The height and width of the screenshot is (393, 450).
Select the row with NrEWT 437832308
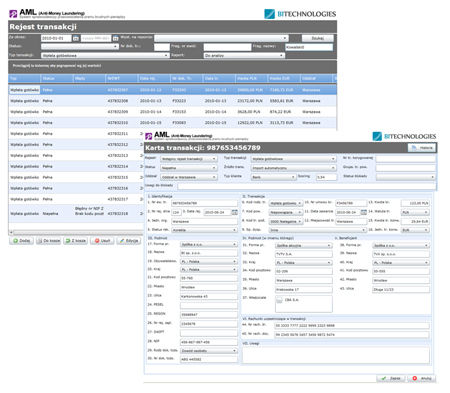172,101
